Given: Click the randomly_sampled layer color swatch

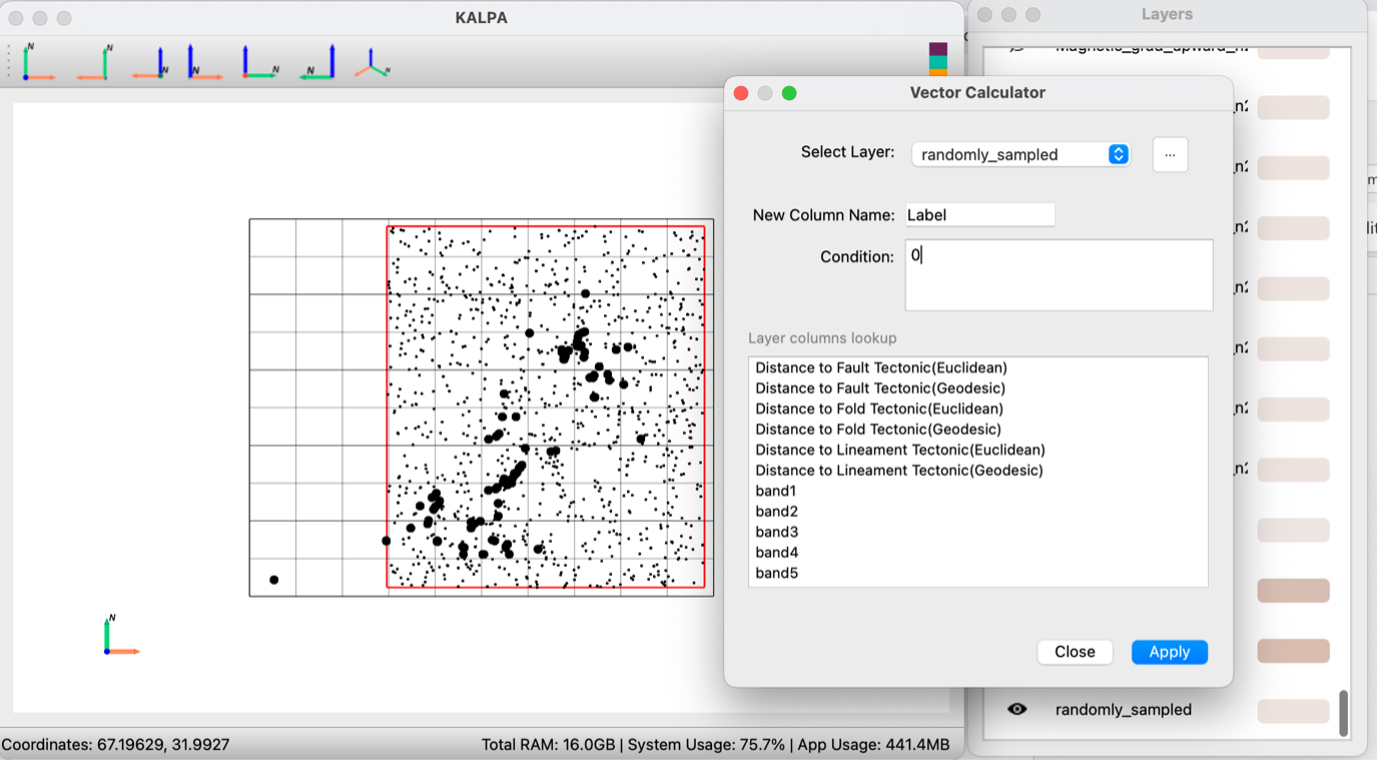Looking at the screenshot, I should [x=1293, y=711].
